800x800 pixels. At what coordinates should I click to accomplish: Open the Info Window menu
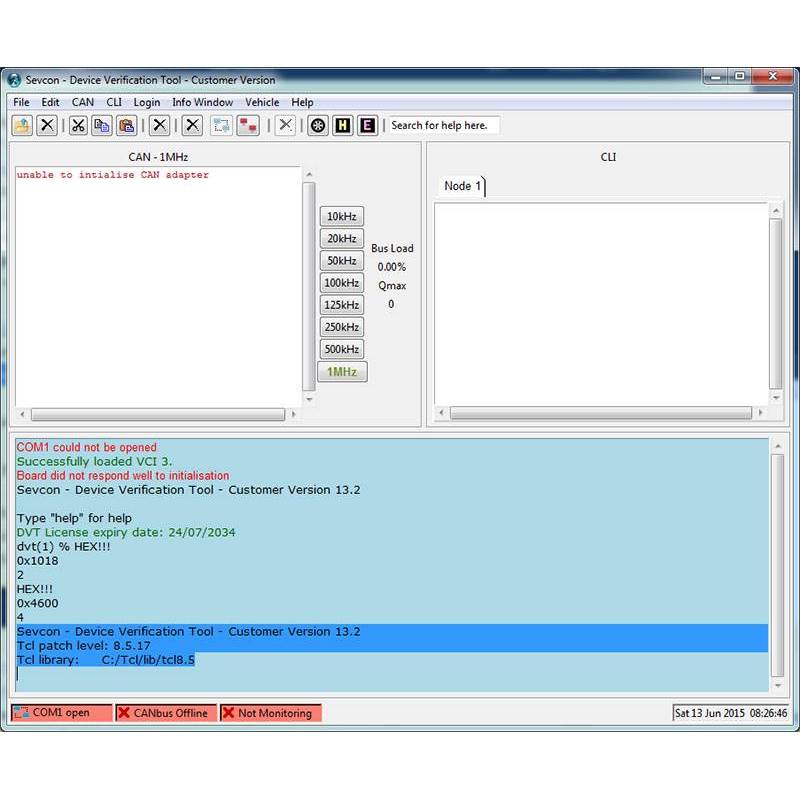202,102
